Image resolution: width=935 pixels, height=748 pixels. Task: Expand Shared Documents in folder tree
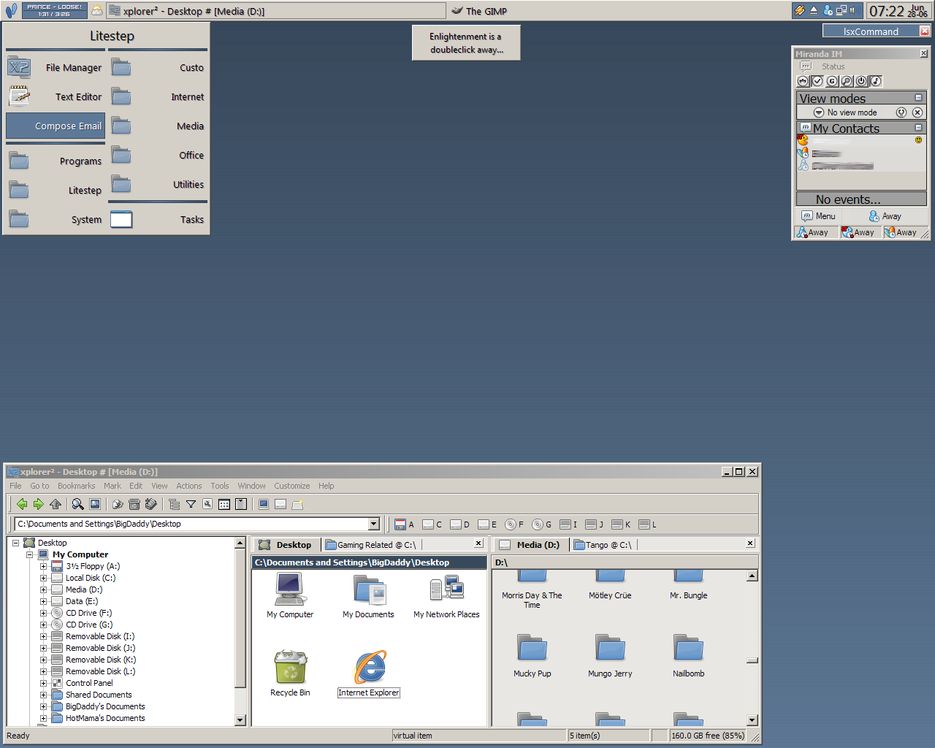(44, 695)
